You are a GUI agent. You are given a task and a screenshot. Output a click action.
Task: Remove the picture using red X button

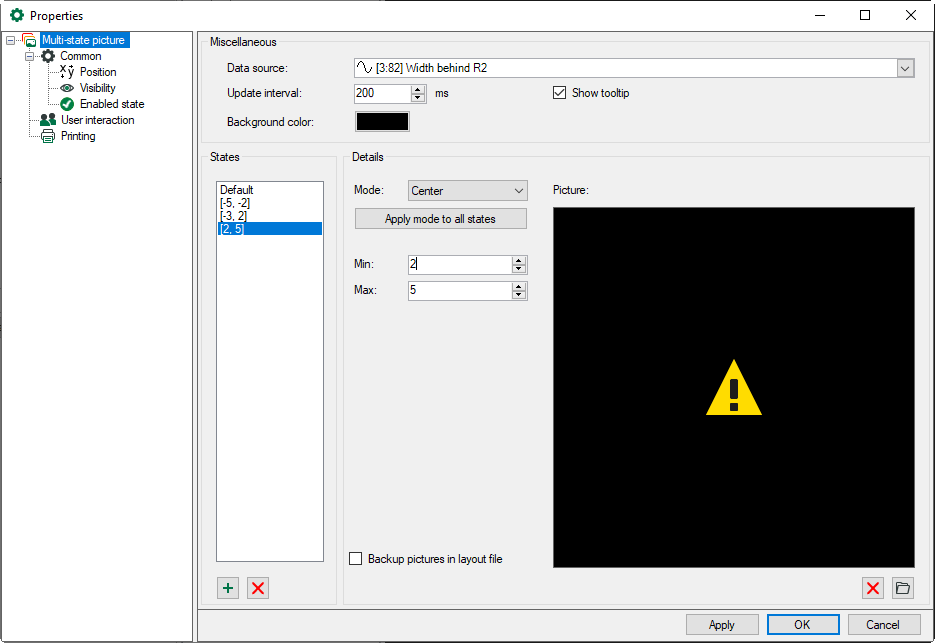[x=873, y=588]
